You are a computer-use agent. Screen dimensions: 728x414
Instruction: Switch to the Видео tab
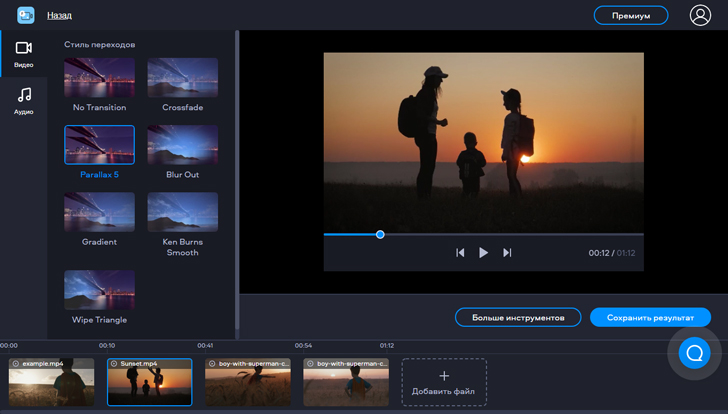(23, 54)
